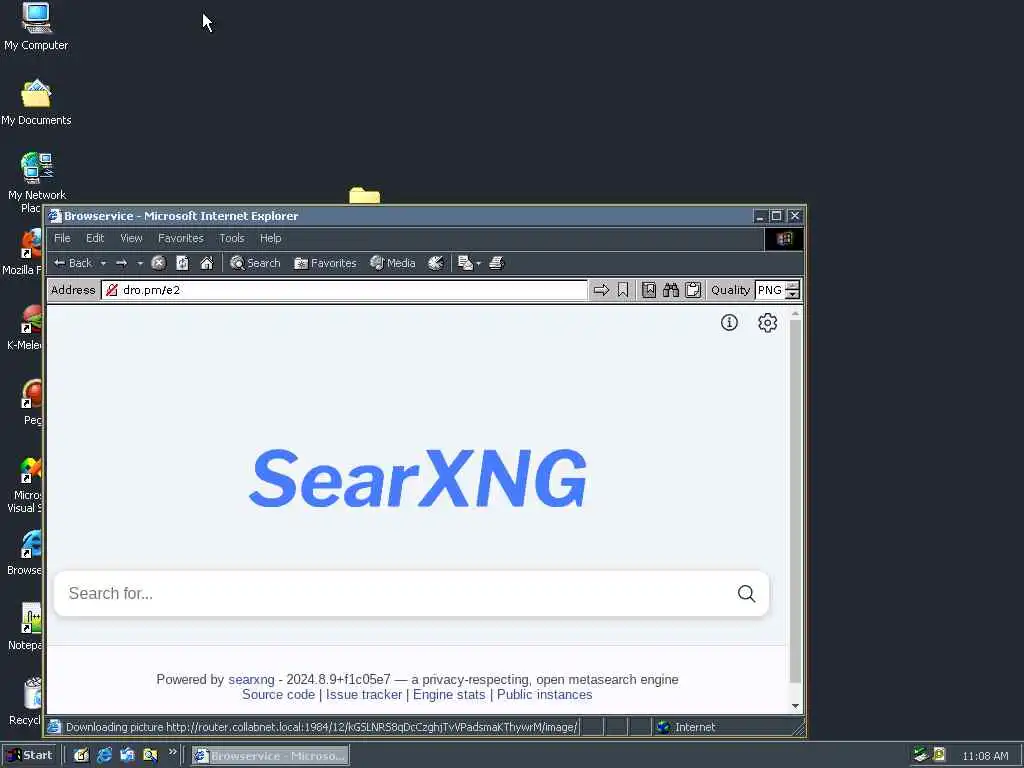Select the Notepad++ desktop shortcut
Image resolution: width=1024 pixels, height=768 pixels.
pos(26,627)
